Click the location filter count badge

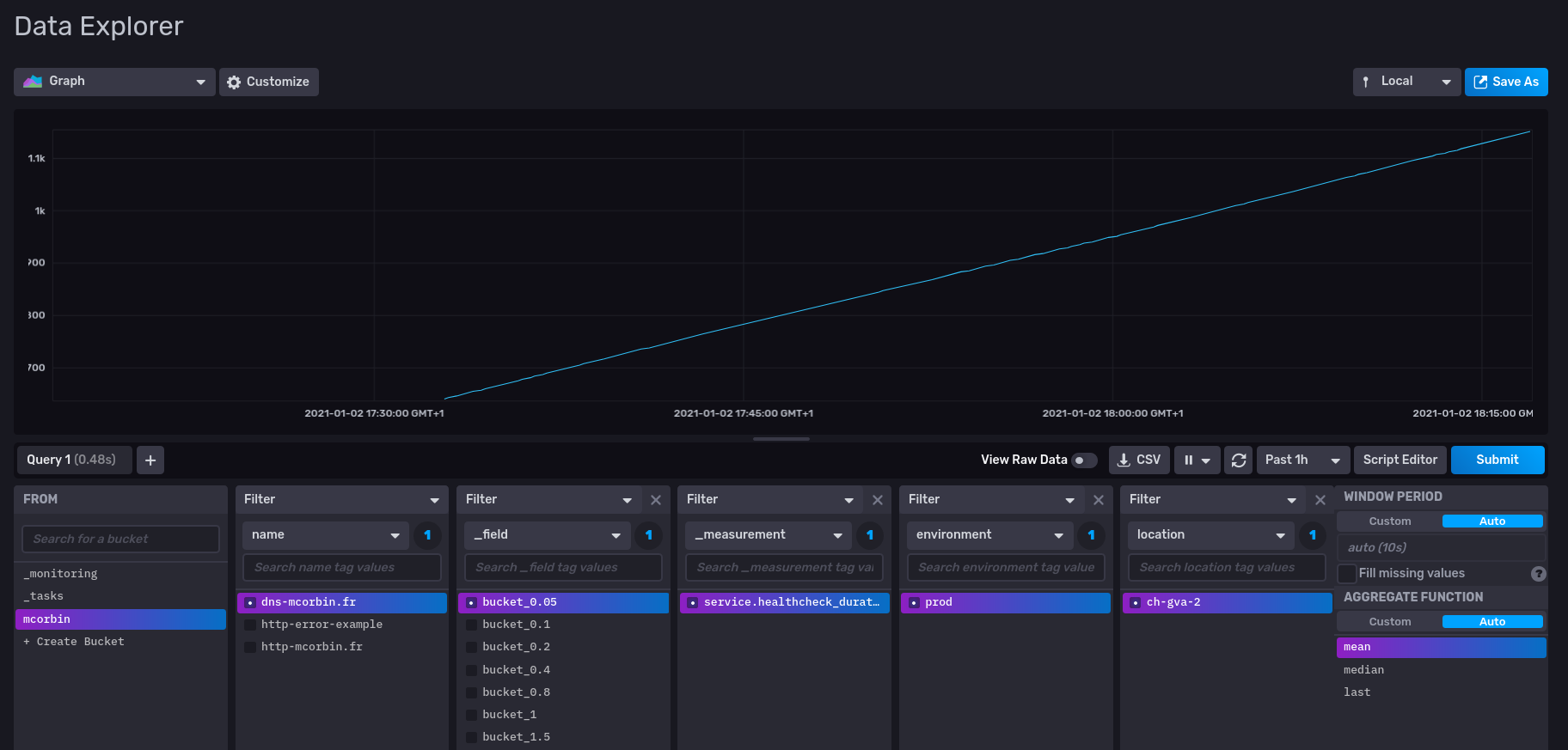[x=1313, y=535]
